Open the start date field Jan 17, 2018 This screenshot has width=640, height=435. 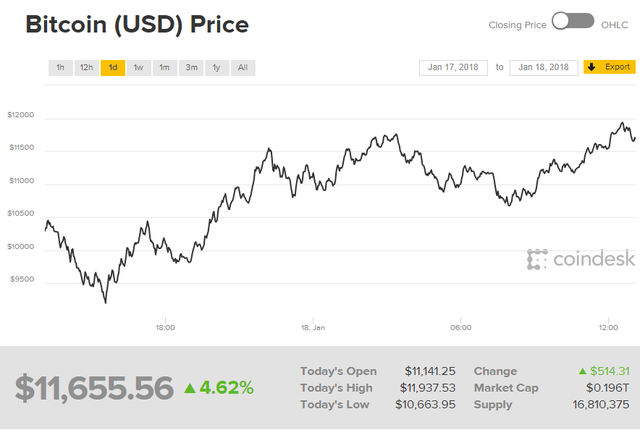[453, 67]
